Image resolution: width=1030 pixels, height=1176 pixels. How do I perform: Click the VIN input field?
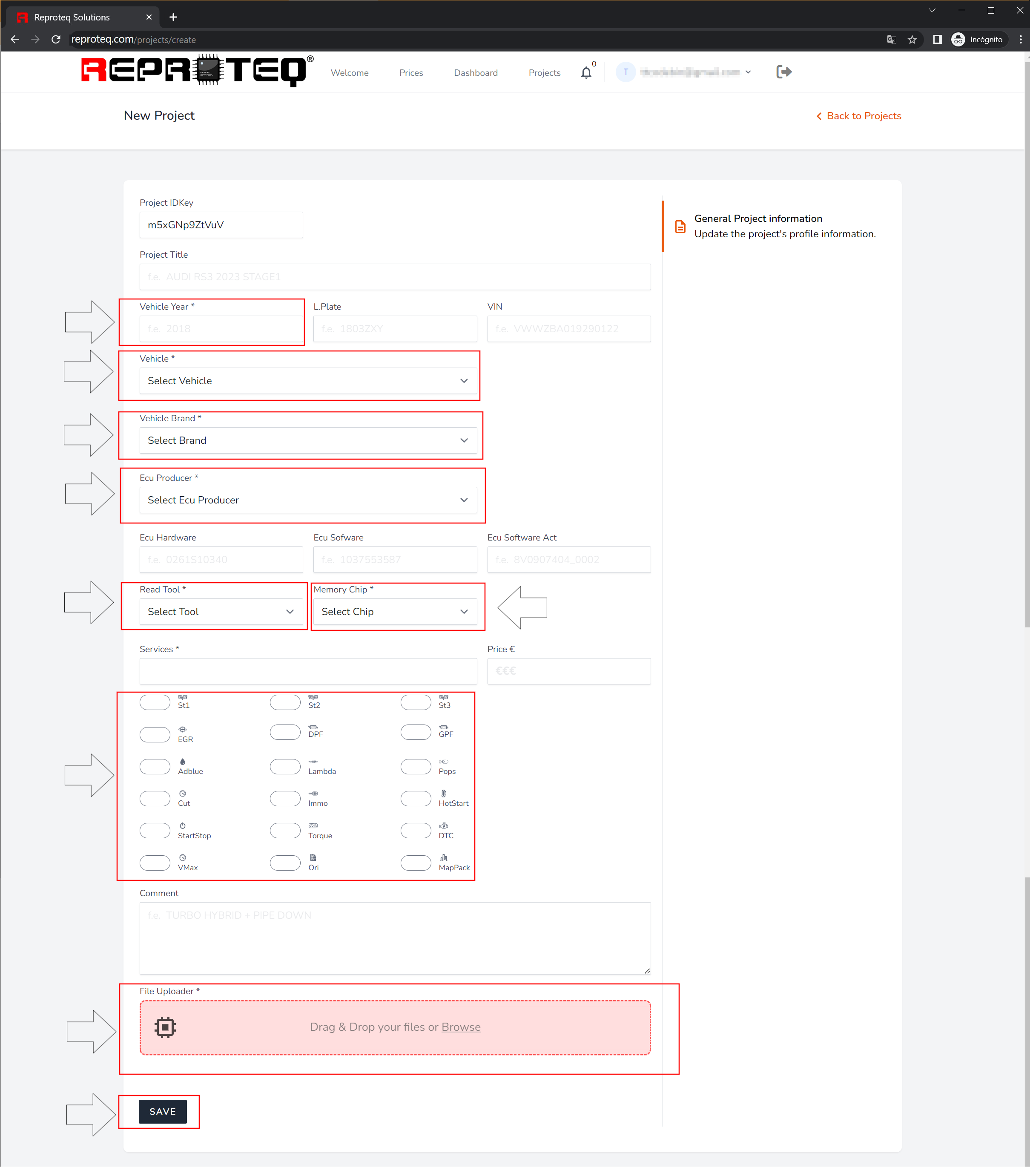click(x=569, y=329)
